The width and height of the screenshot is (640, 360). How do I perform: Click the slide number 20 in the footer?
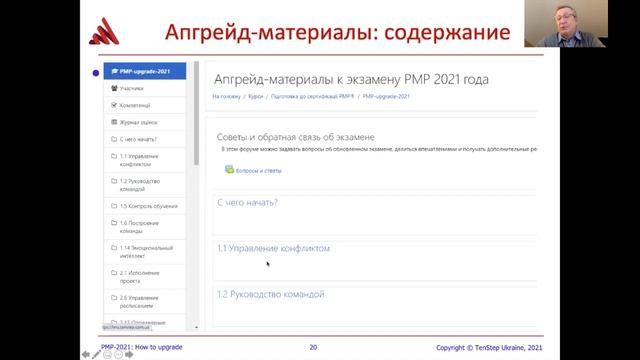(313, 347)
